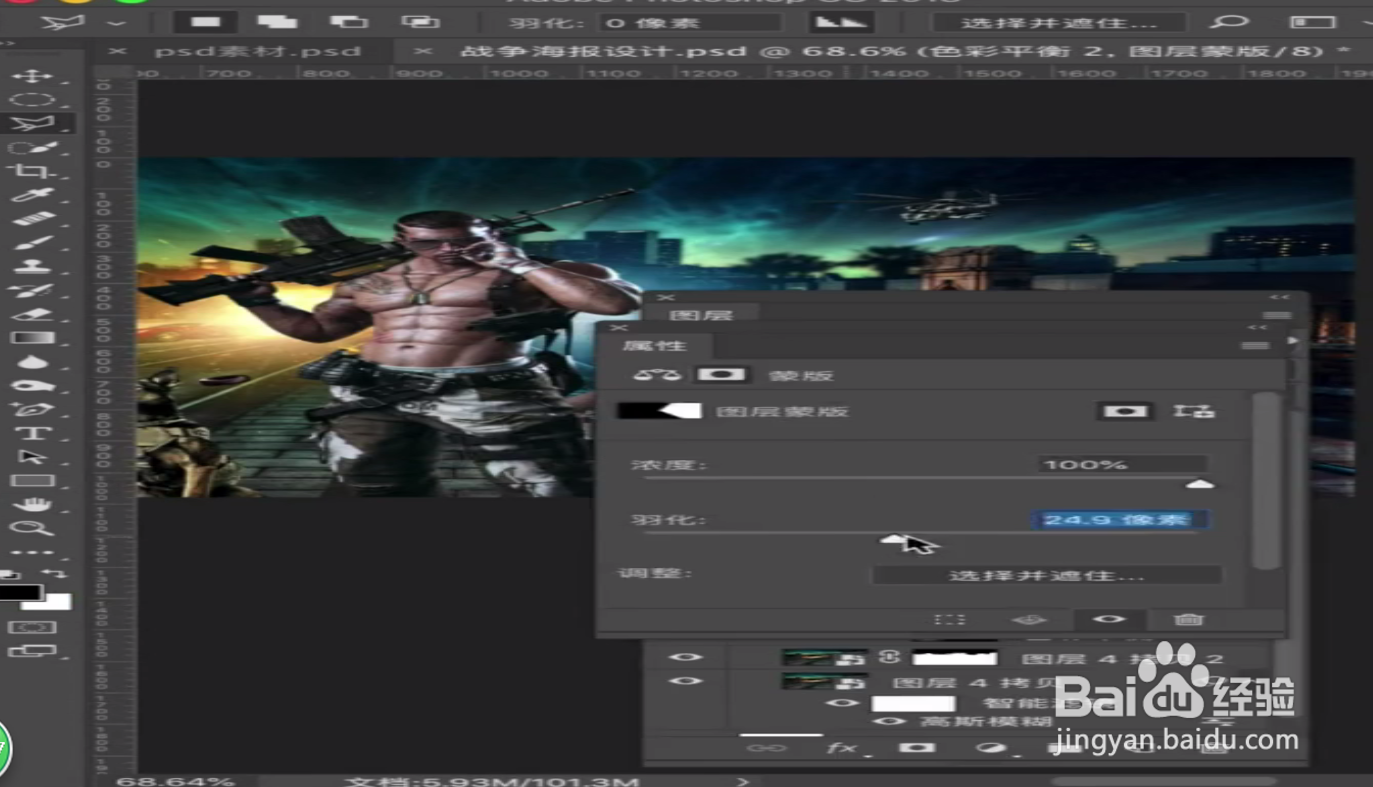Expand the collapsed toolbar double-arrow

point(7,44)
